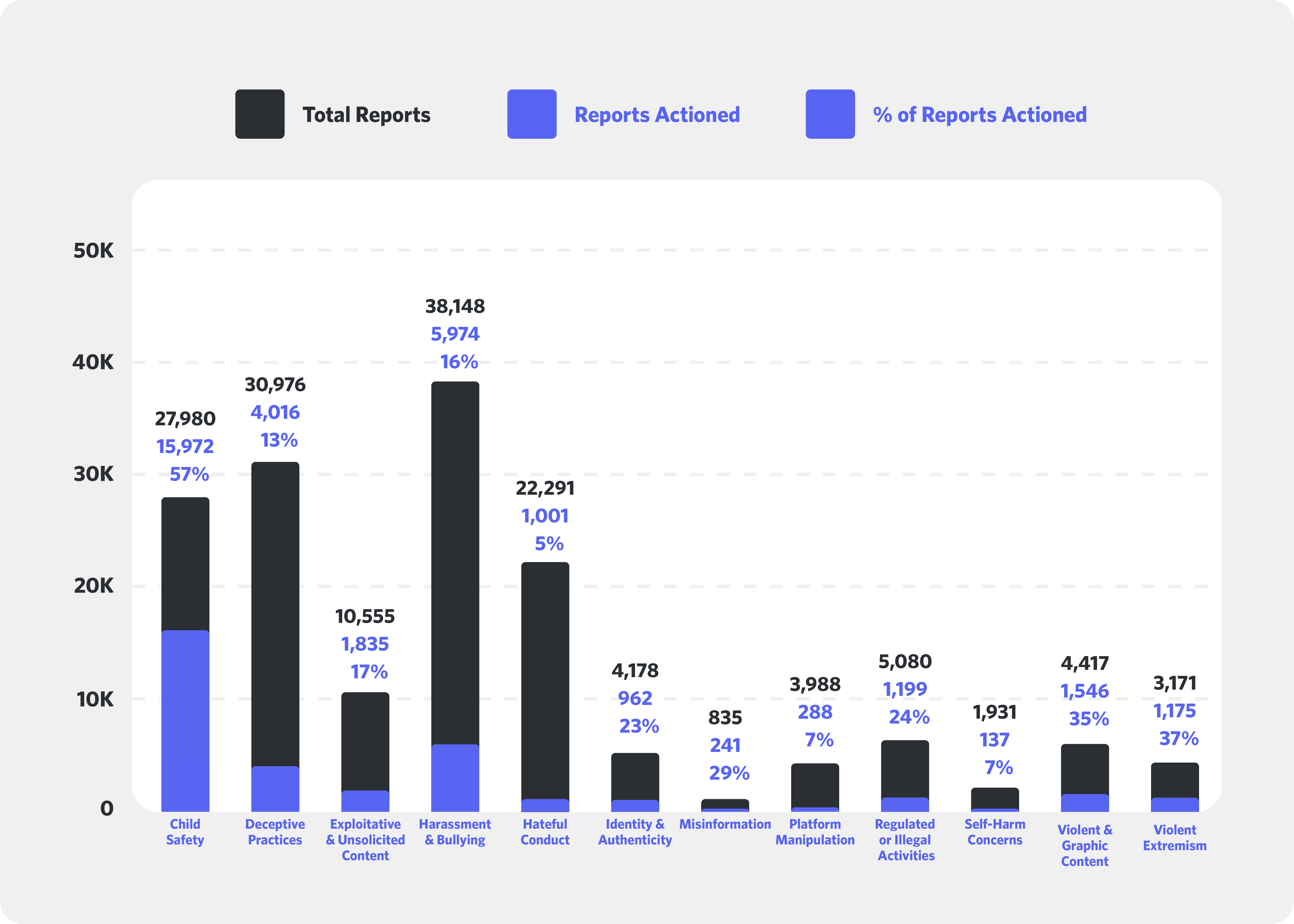Click the 50K y-axis tick label

click(93, 250)
